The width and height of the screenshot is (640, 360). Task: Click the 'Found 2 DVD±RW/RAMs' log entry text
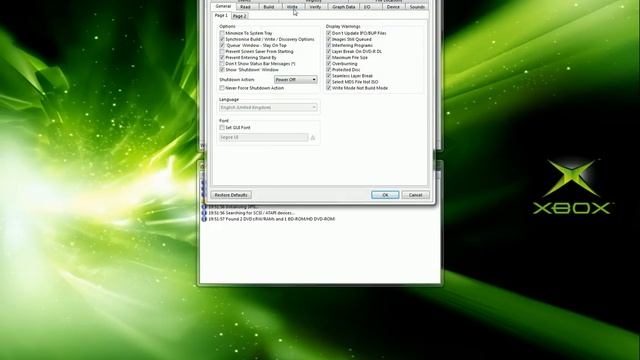[x=271, y=219]
